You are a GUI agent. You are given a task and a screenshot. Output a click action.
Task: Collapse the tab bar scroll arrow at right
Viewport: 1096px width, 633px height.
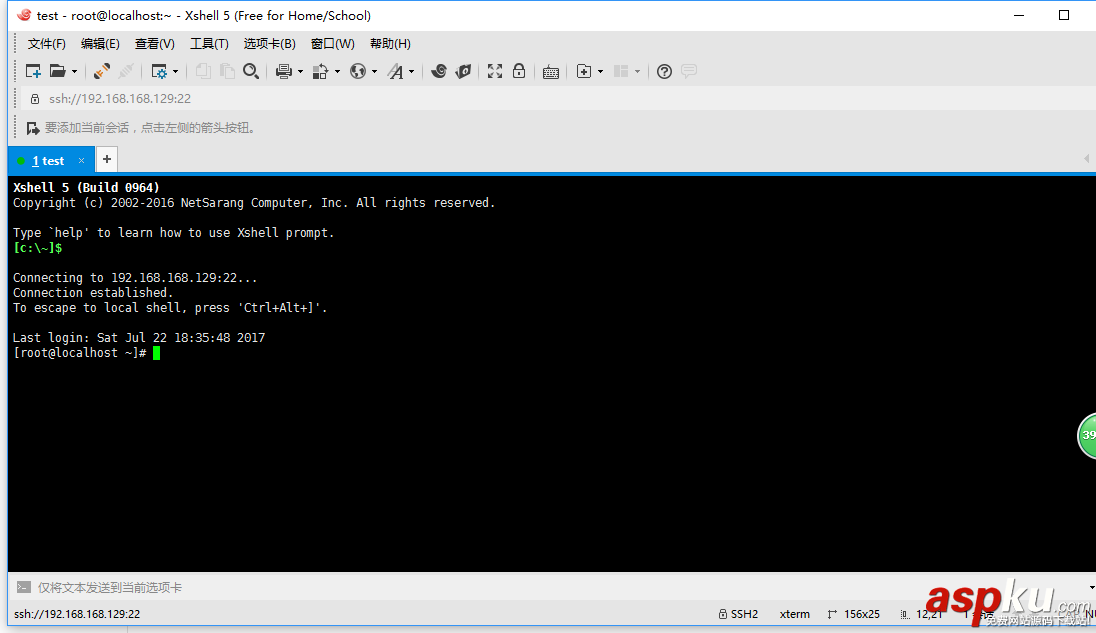[1086, 159]
